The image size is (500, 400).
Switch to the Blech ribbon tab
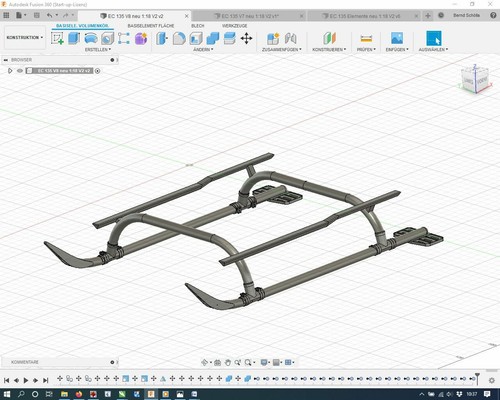pyautogui.click(x=197, y=26)
